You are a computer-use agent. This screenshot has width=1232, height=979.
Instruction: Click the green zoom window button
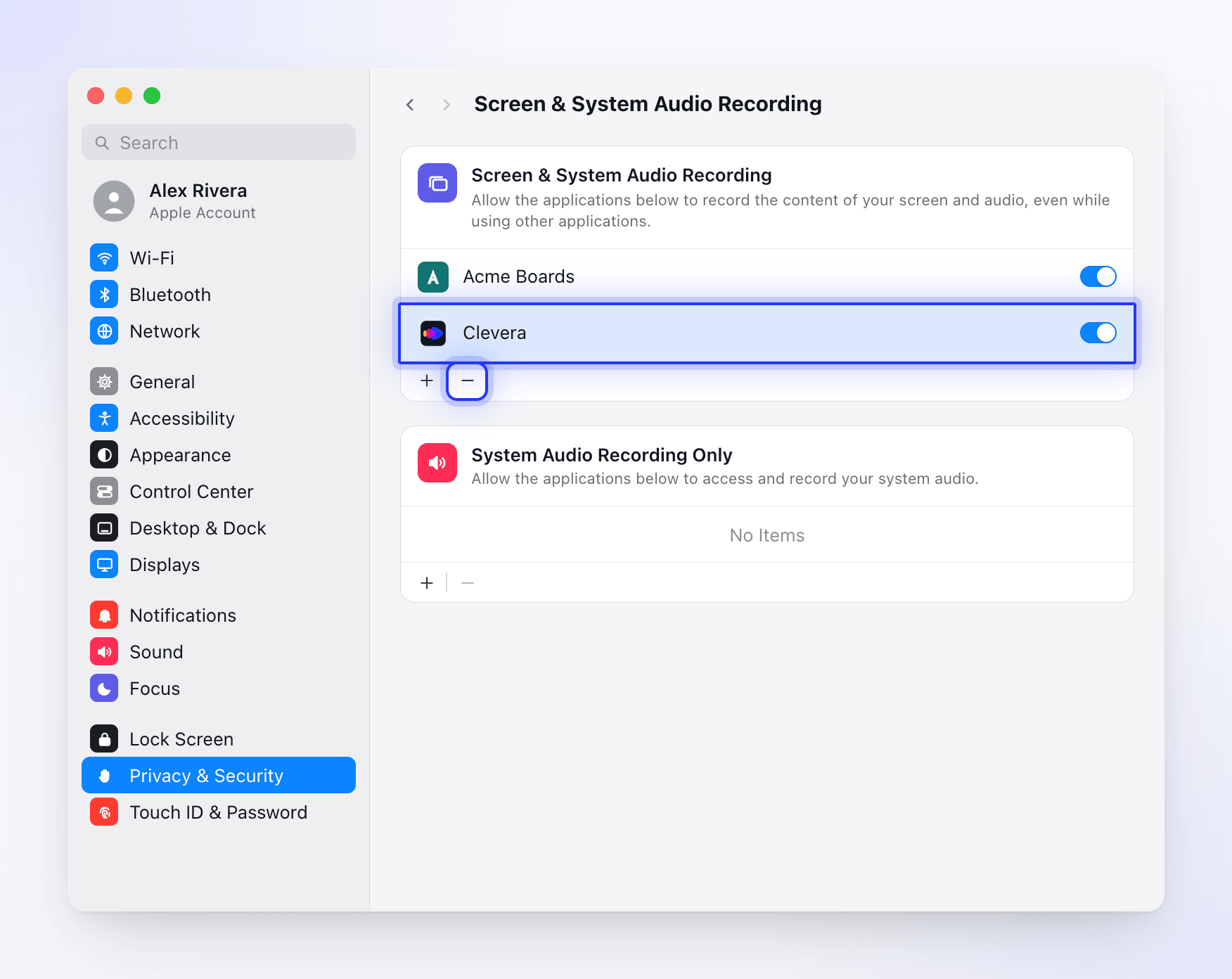point(152,96)
